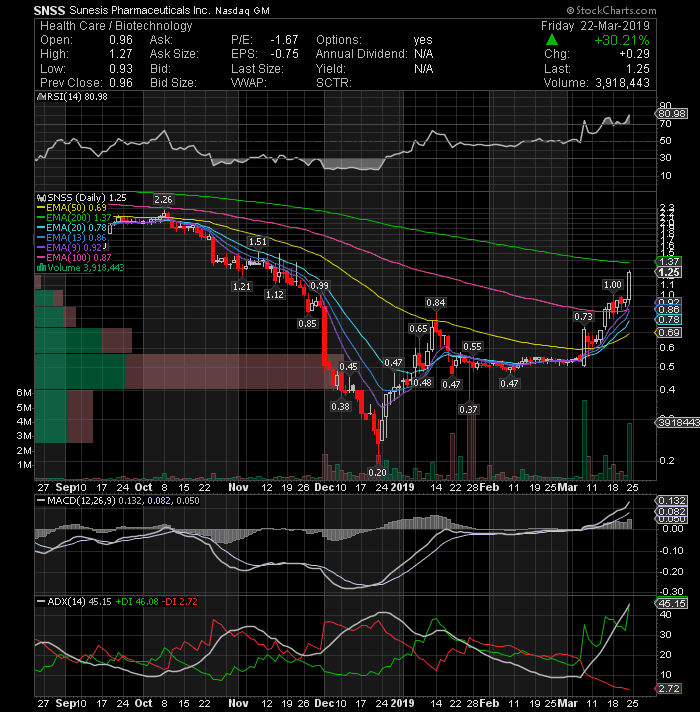This screenshot has width=700, height=712.
Task: Click the 3918443 volume tag on right axis
Action: 677,423
